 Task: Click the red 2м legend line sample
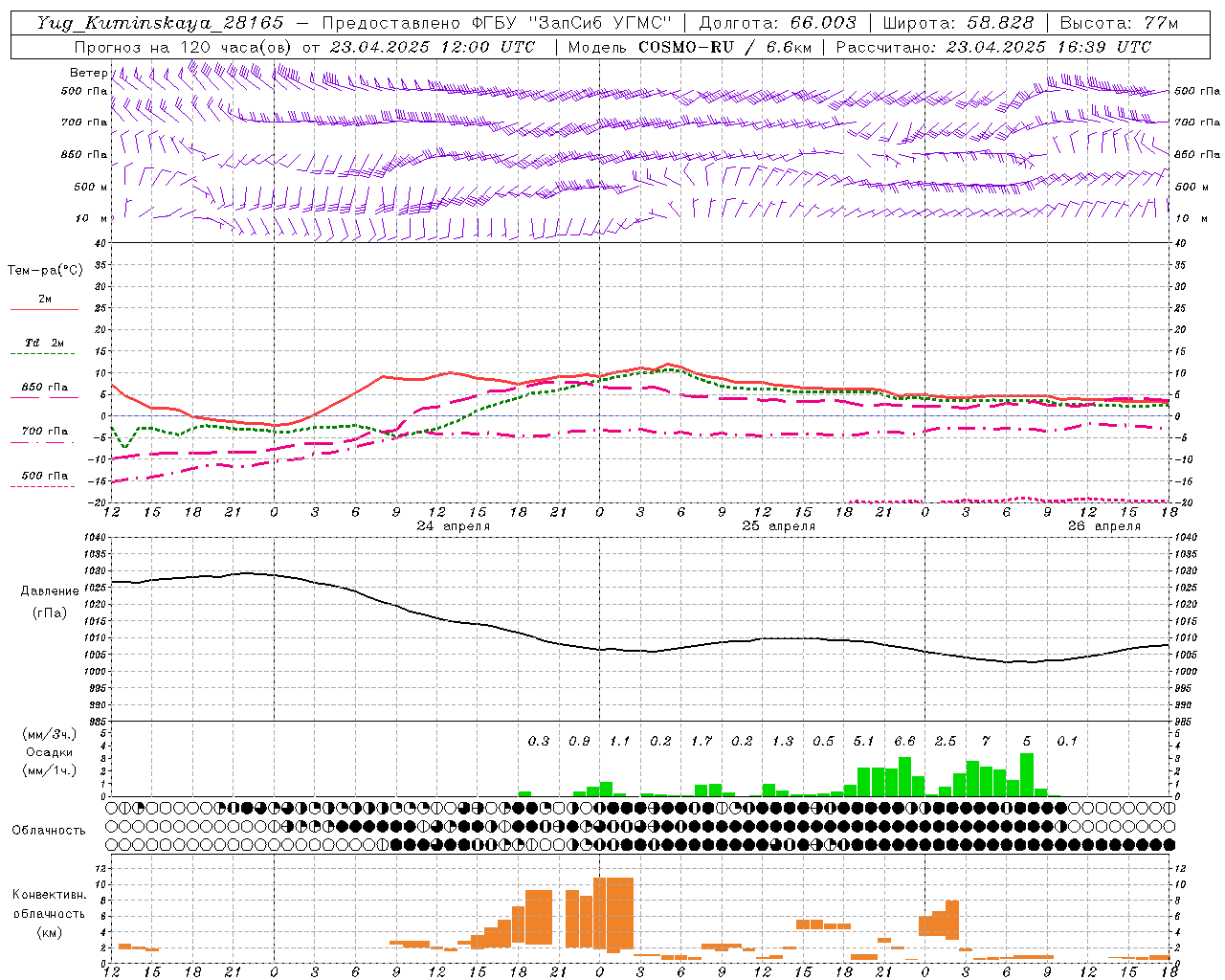coord(44,309)
